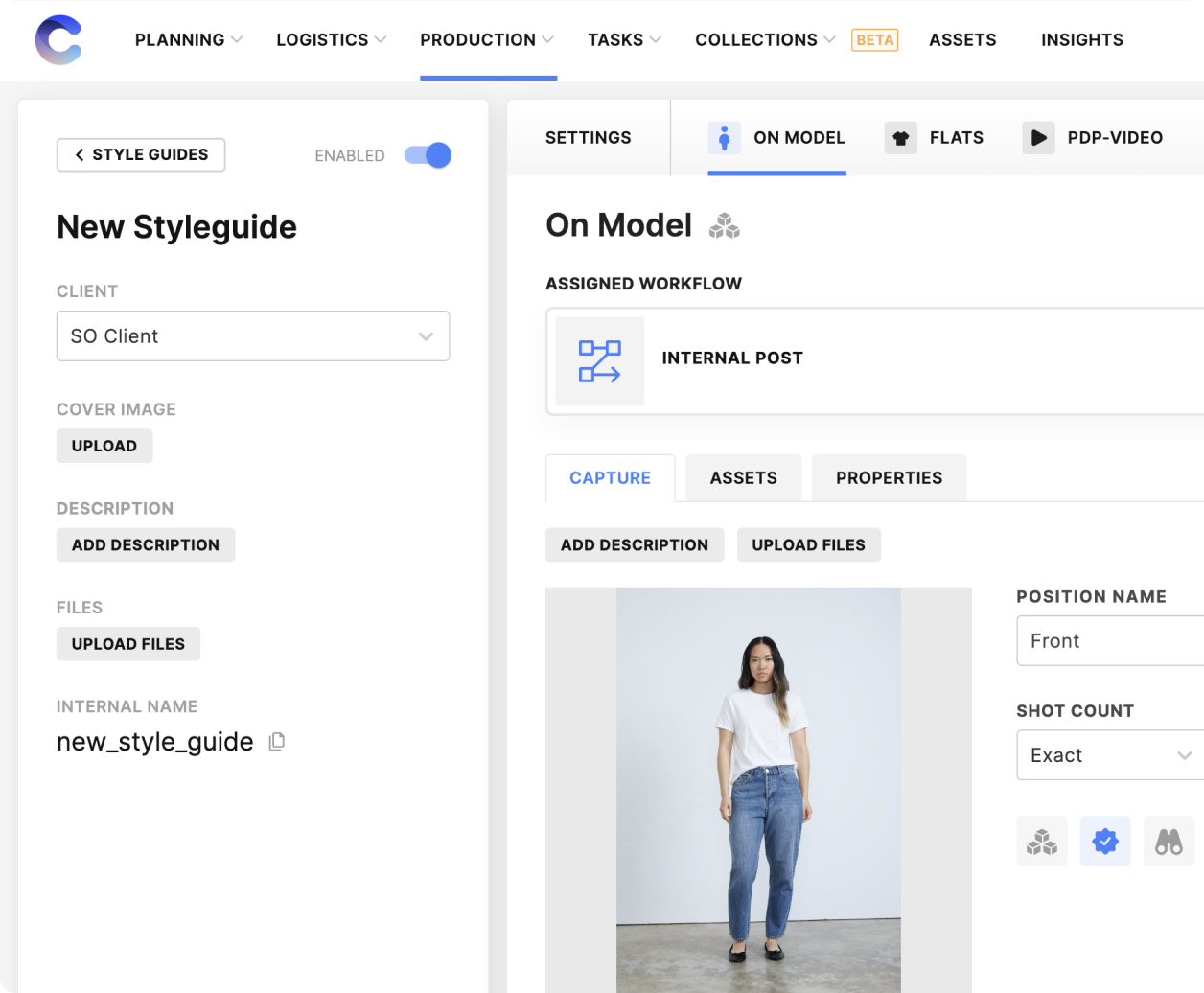Select the binoculars search icon
Viewport: 1204px width, 993px height.
coord(1169,841)
